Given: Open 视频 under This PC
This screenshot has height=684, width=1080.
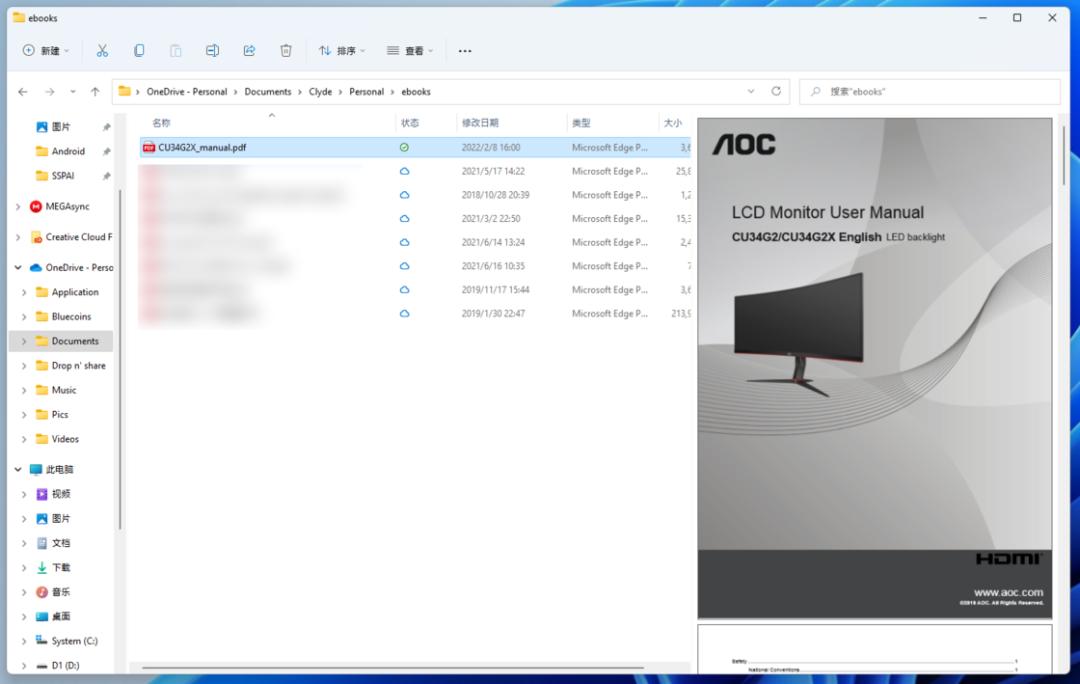Looking at the screenshot, I should (61, 494).
